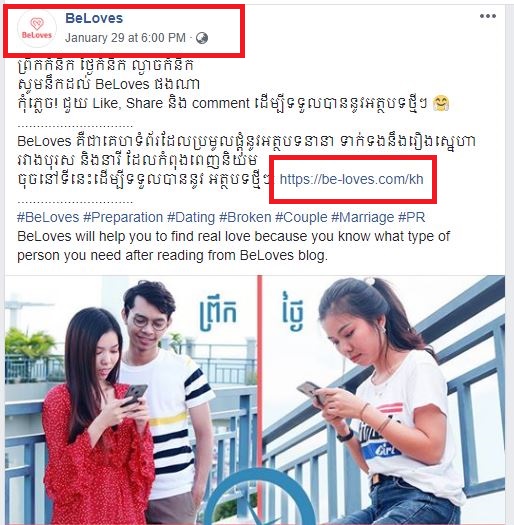Click the English description text of post
This screenshot has height=525, width=514.
(x=233, y=246)
